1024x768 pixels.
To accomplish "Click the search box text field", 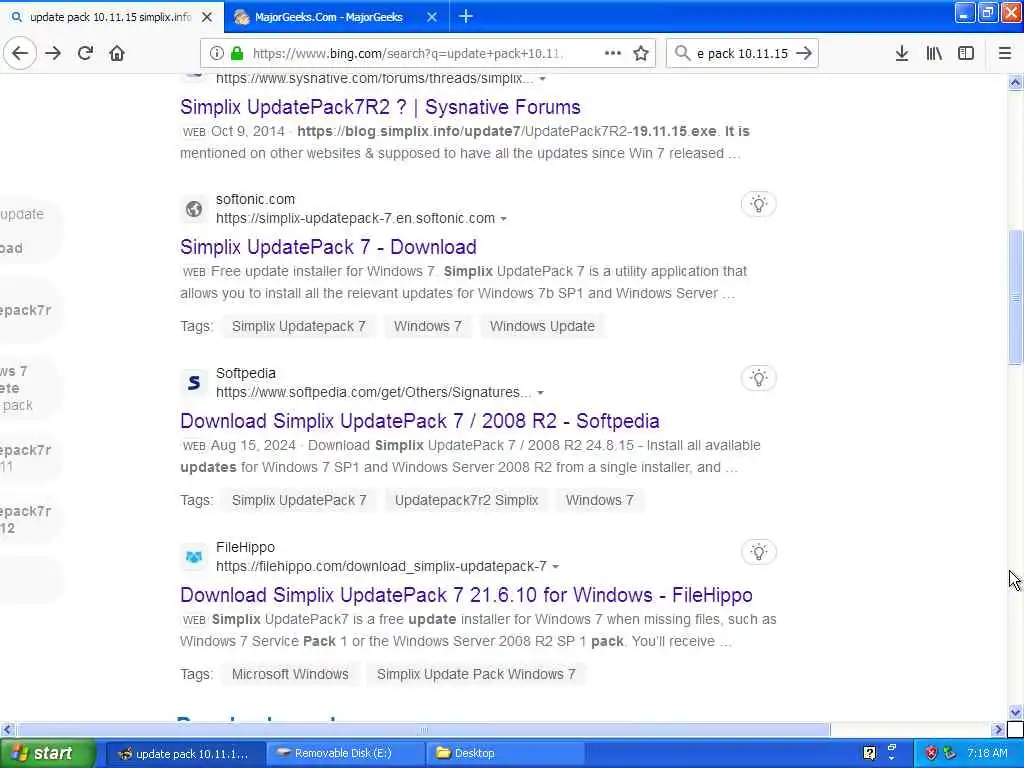I will (x=742, y=54).
